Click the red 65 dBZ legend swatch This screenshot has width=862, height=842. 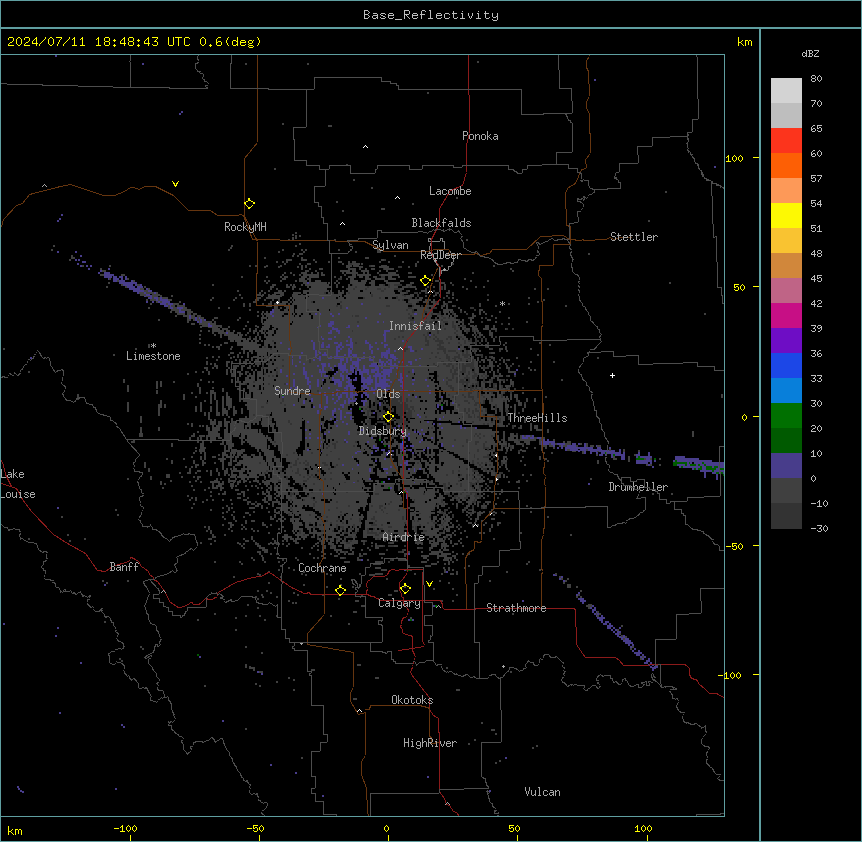coord(786,141)
